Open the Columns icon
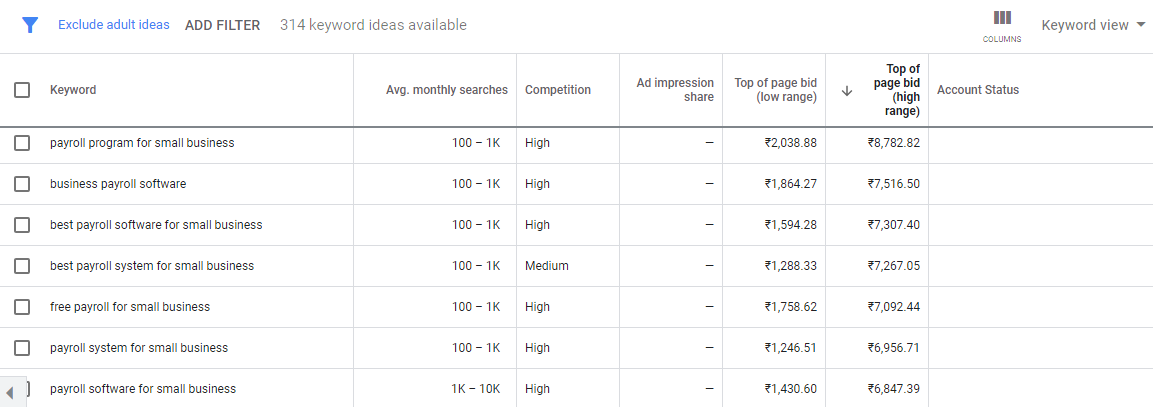Screen dimensions: 1153x407 [x=1002, y=26]
